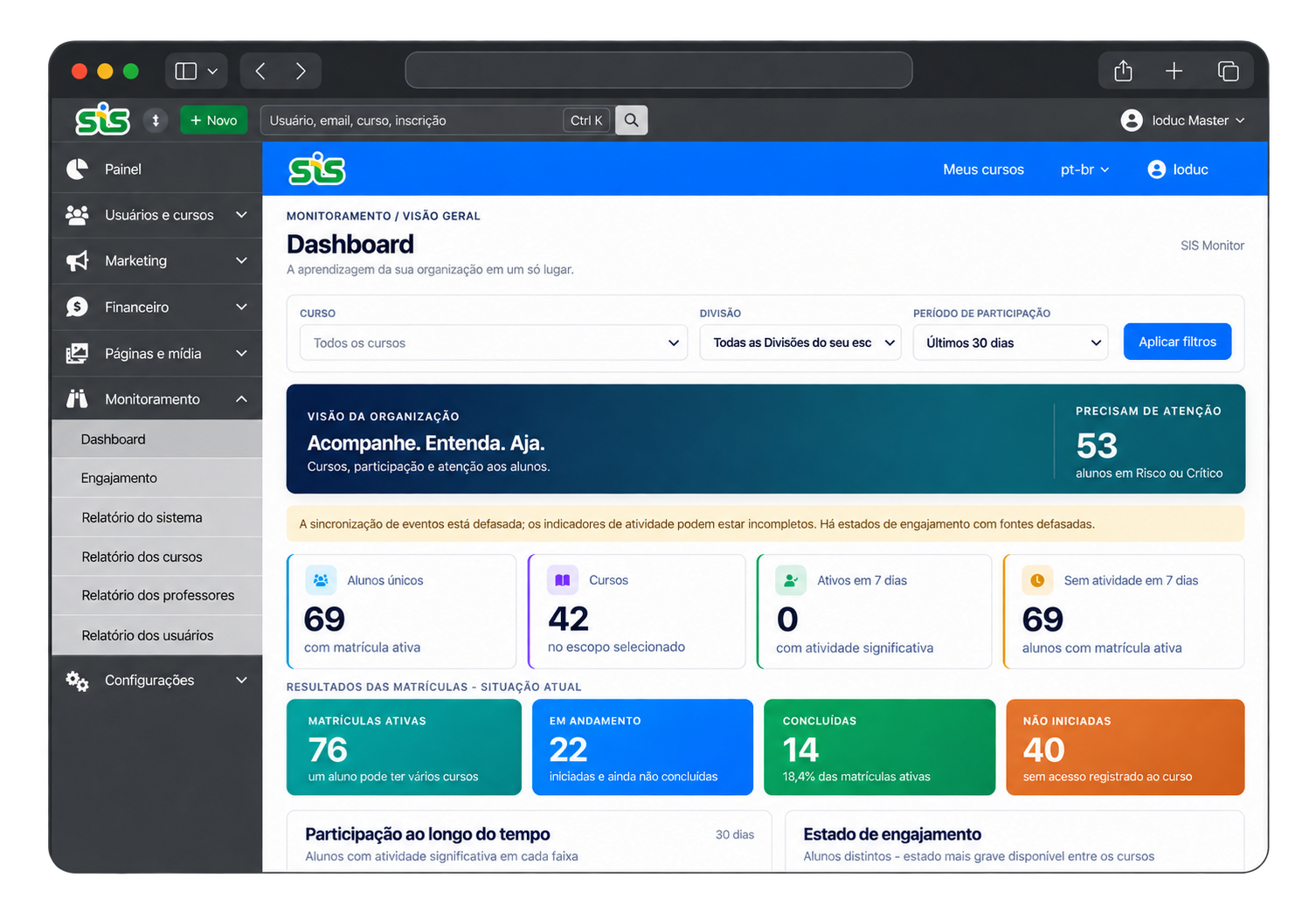The image size is (1316, 913).
Task: Expand the Páginas e mídia menu
Action: pos(157,354)
